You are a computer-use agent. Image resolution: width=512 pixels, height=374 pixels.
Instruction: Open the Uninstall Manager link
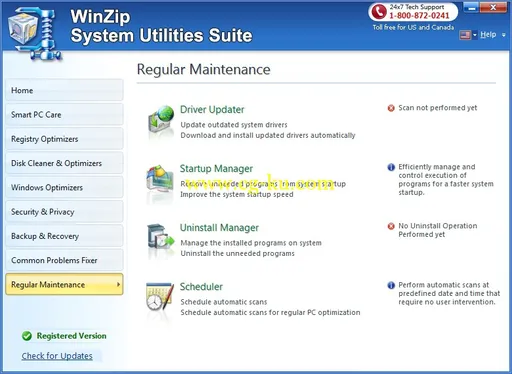219,228
